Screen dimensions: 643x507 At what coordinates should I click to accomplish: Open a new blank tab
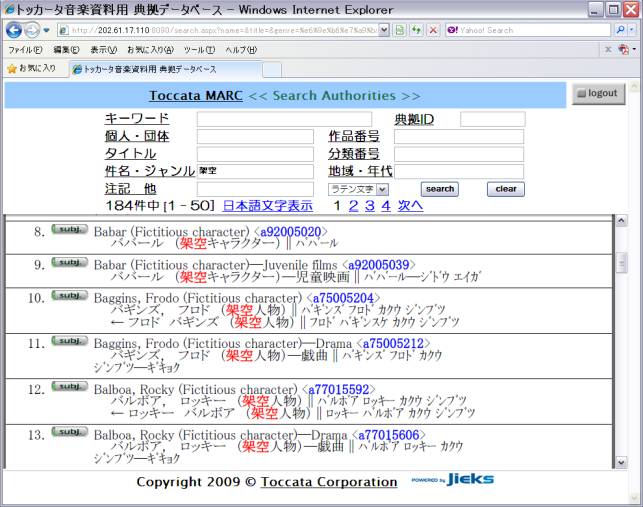(x=272, y=70)
